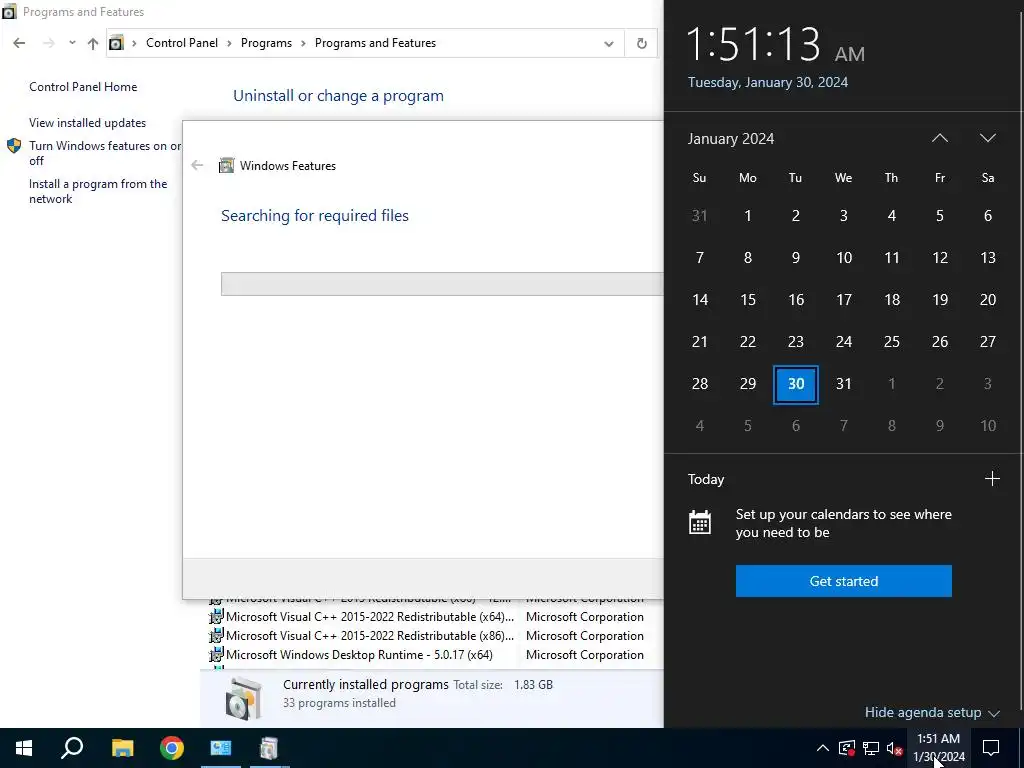Launch Google Chrome from the taskbar
The height and width of the screenshot is (768, 1024).
(x=172, y=748)
